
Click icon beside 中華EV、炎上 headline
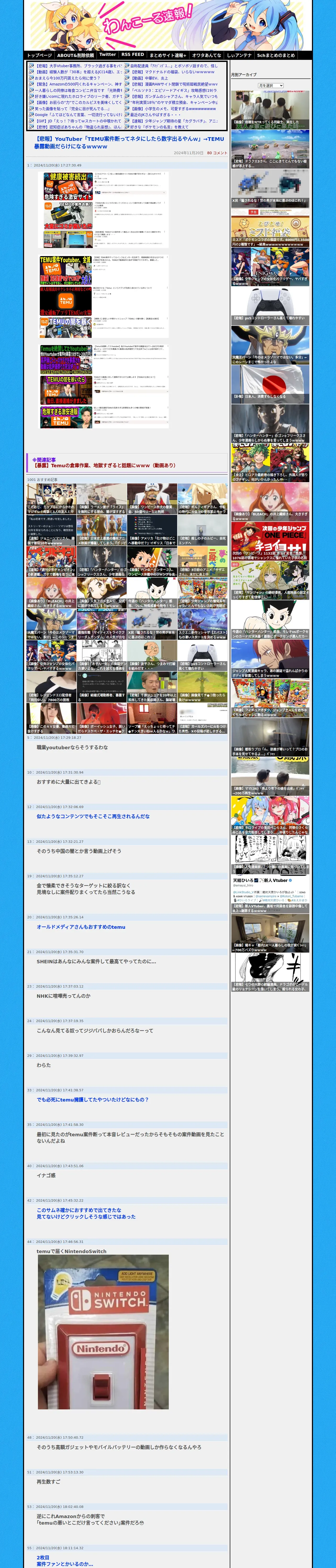coord(127,78)
